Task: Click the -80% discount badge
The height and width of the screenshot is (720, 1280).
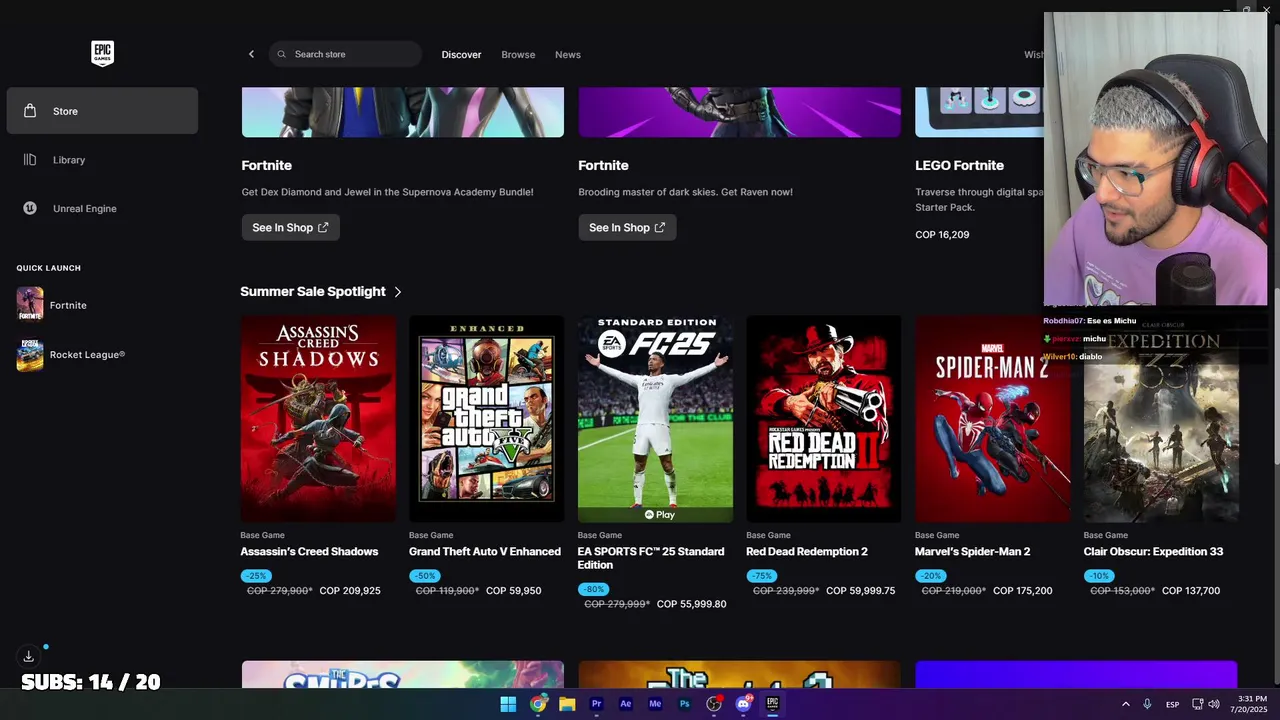Action: (594, 589)
